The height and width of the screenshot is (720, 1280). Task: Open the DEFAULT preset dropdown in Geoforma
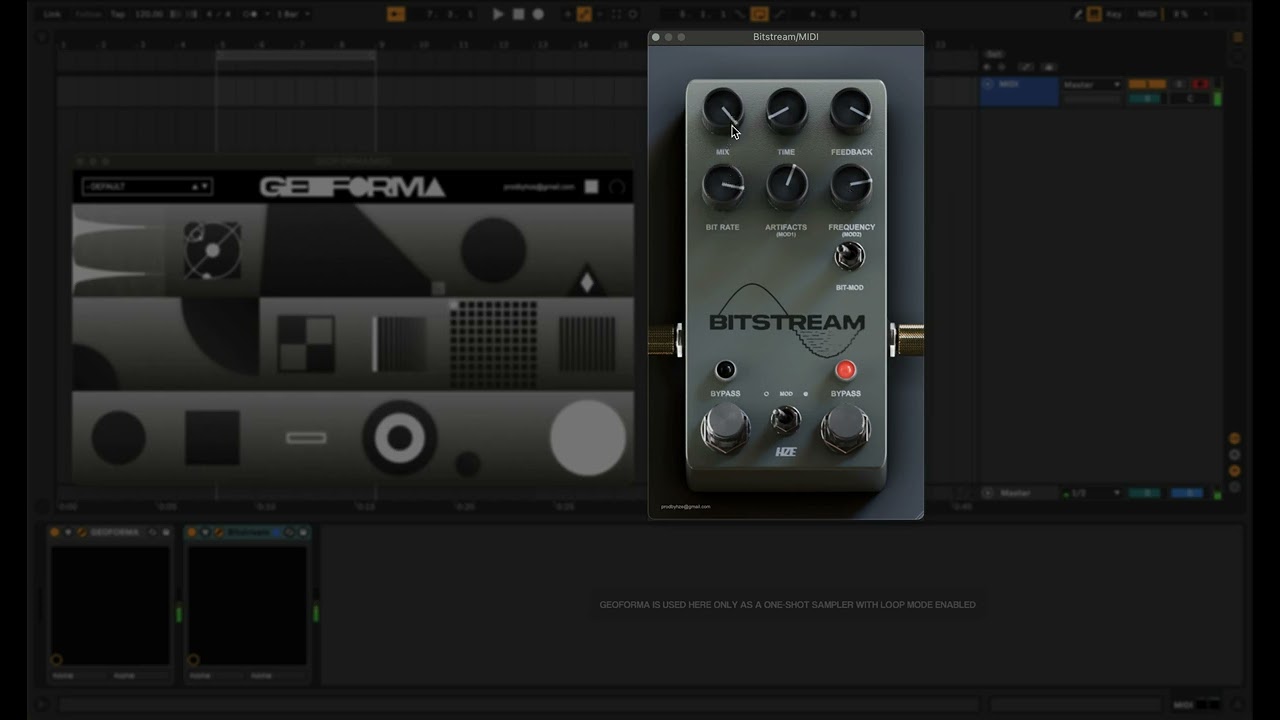147,186
